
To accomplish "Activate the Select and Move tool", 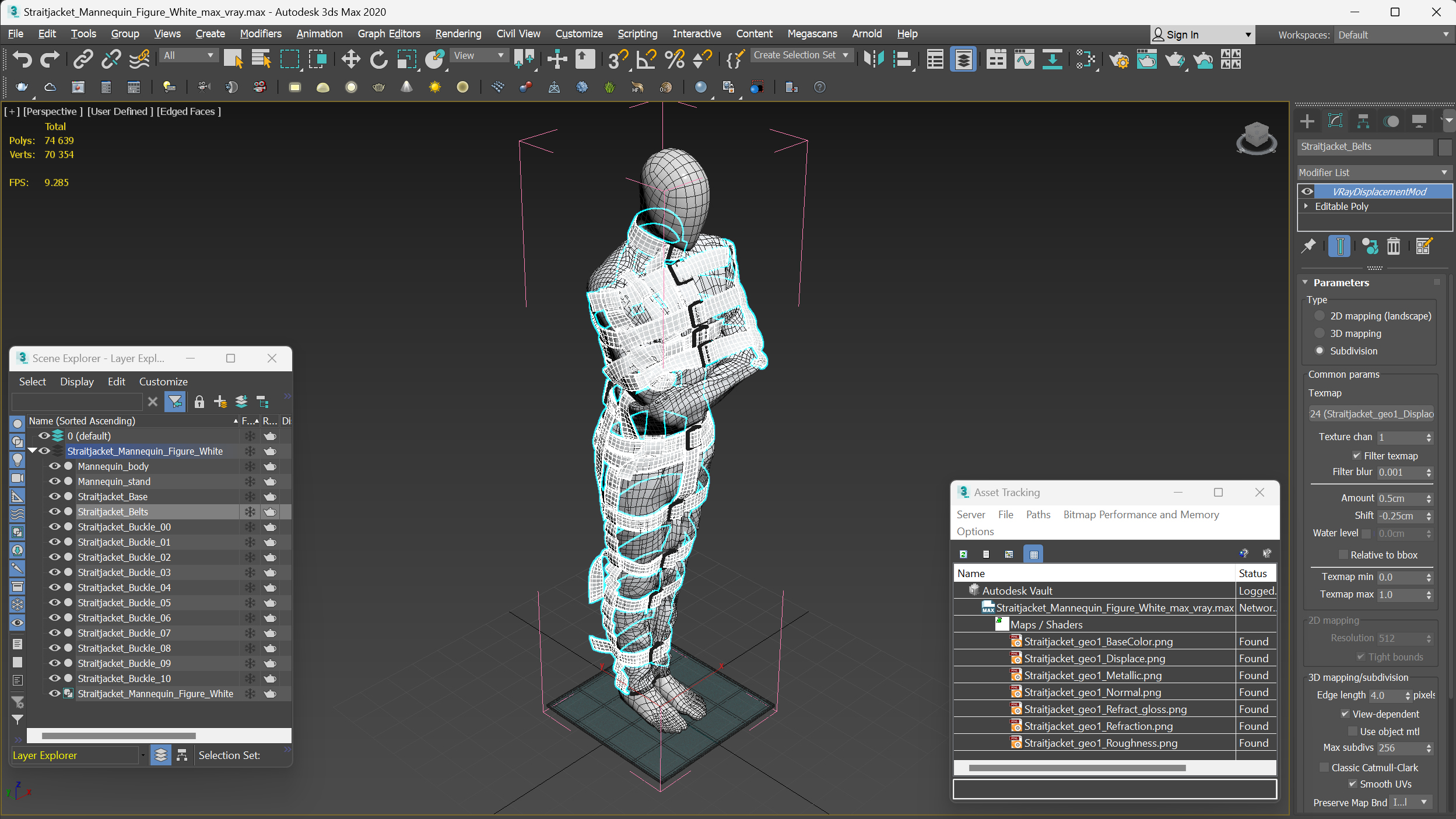I will (350, 59).
